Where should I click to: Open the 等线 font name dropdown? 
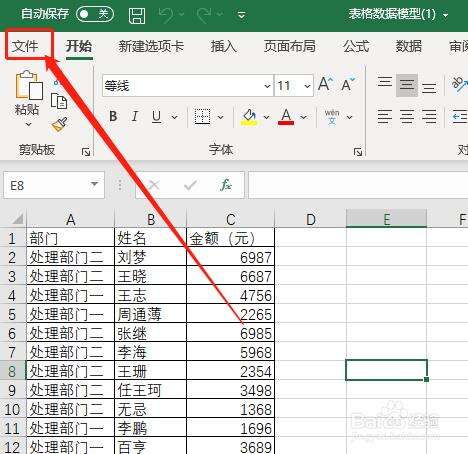point(187,86)
